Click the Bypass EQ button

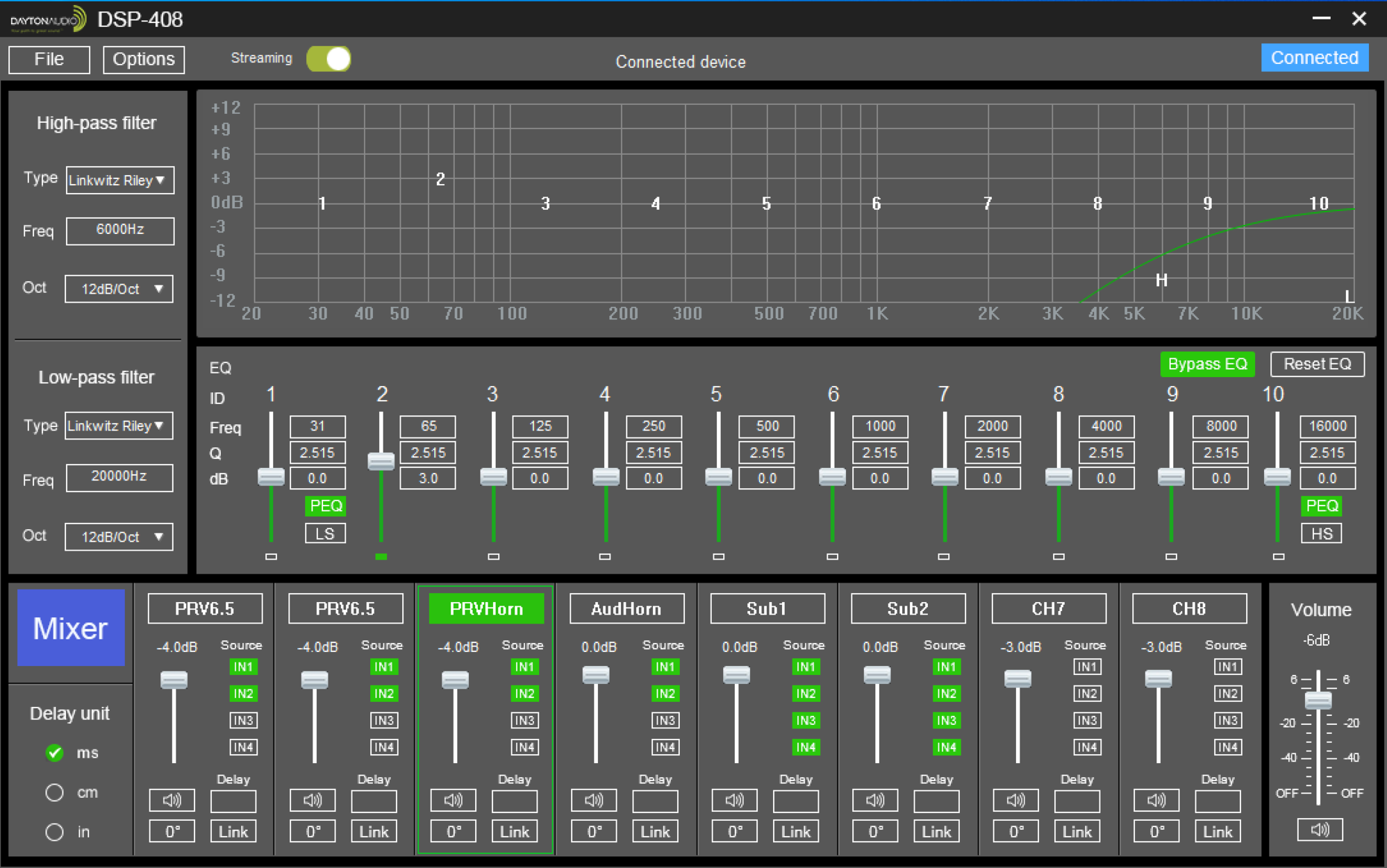click(1207, 365)
